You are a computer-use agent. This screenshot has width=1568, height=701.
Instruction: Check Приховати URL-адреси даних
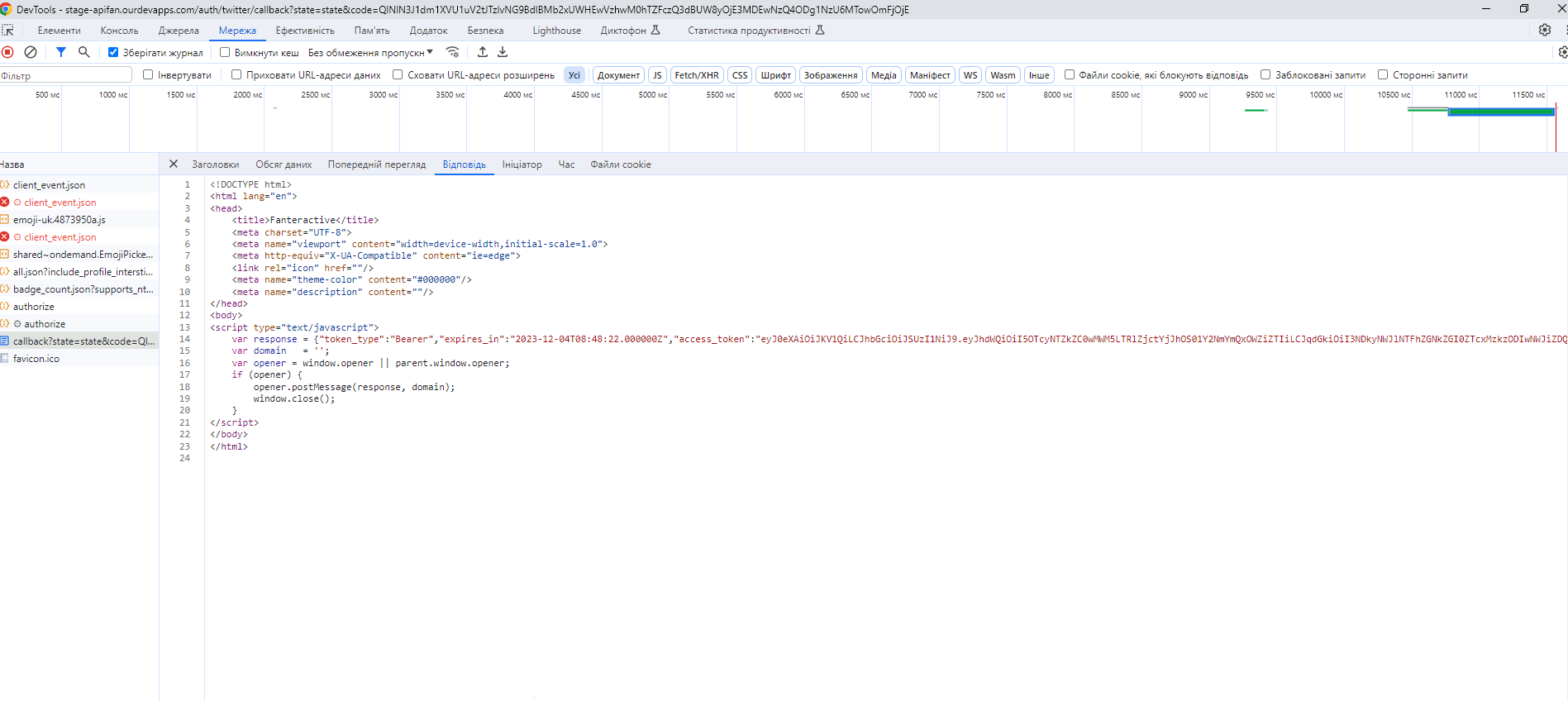(x=236, y=74)
